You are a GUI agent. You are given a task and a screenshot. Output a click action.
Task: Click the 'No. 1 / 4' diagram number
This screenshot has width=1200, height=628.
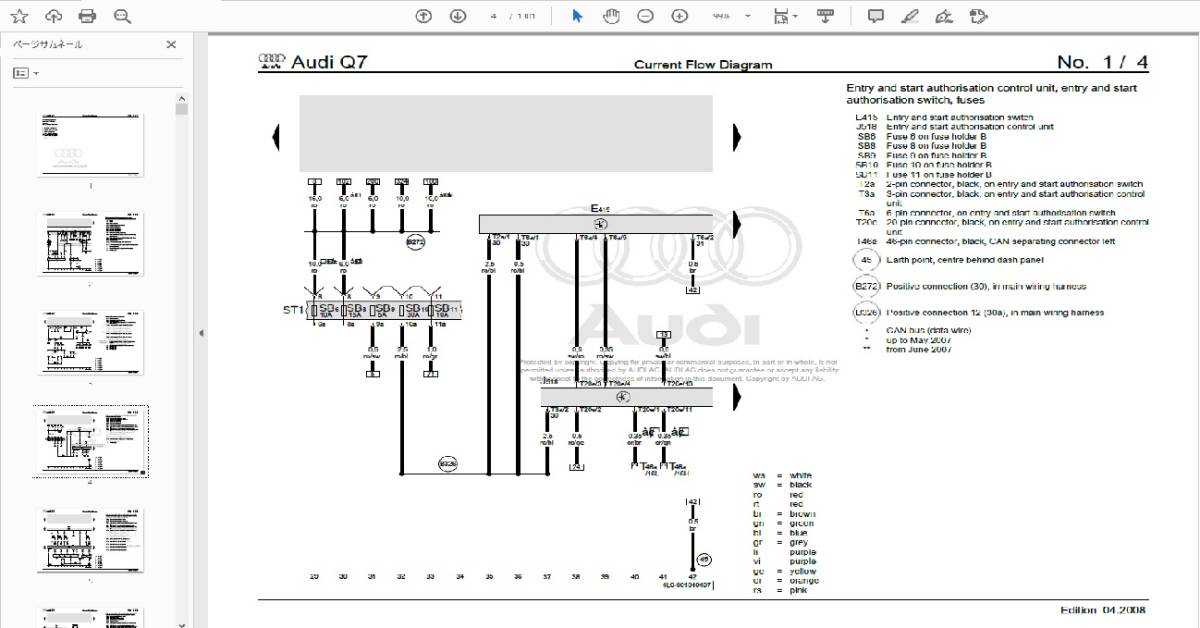[1103, 62]
